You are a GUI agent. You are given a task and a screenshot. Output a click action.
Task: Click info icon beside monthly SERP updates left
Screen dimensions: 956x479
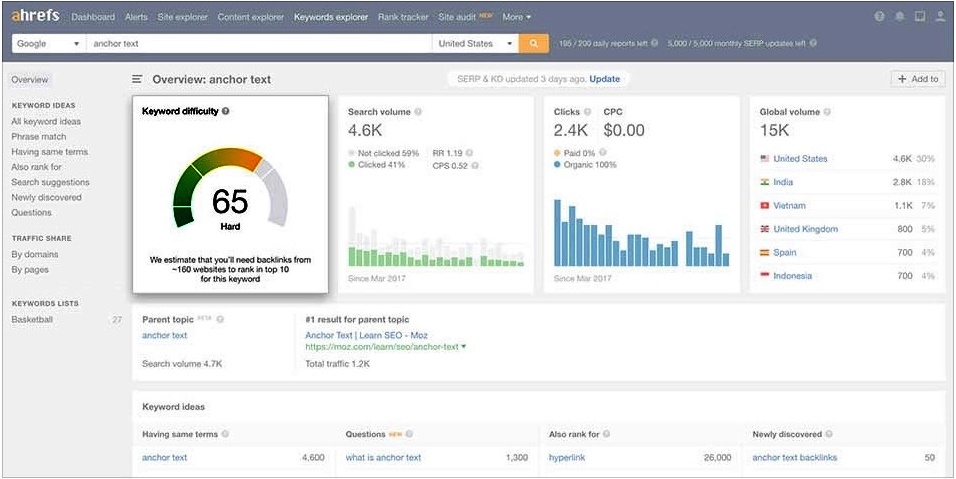coord(813,44)
